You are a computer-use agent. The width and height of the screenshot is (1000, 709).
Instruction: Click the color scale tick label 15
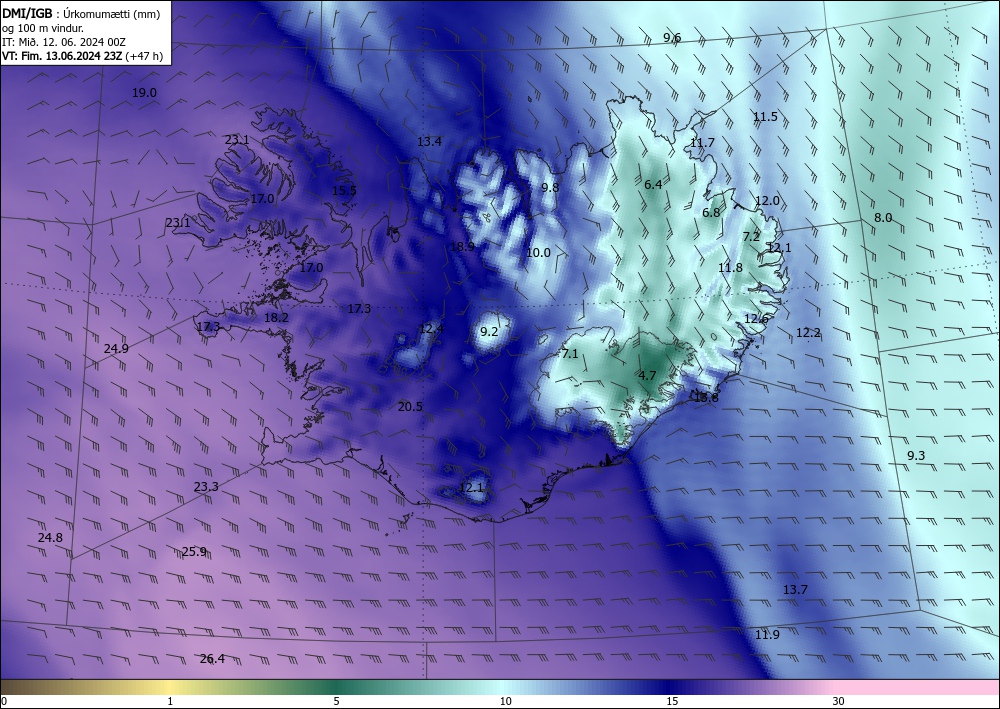[x=672, y=702]
